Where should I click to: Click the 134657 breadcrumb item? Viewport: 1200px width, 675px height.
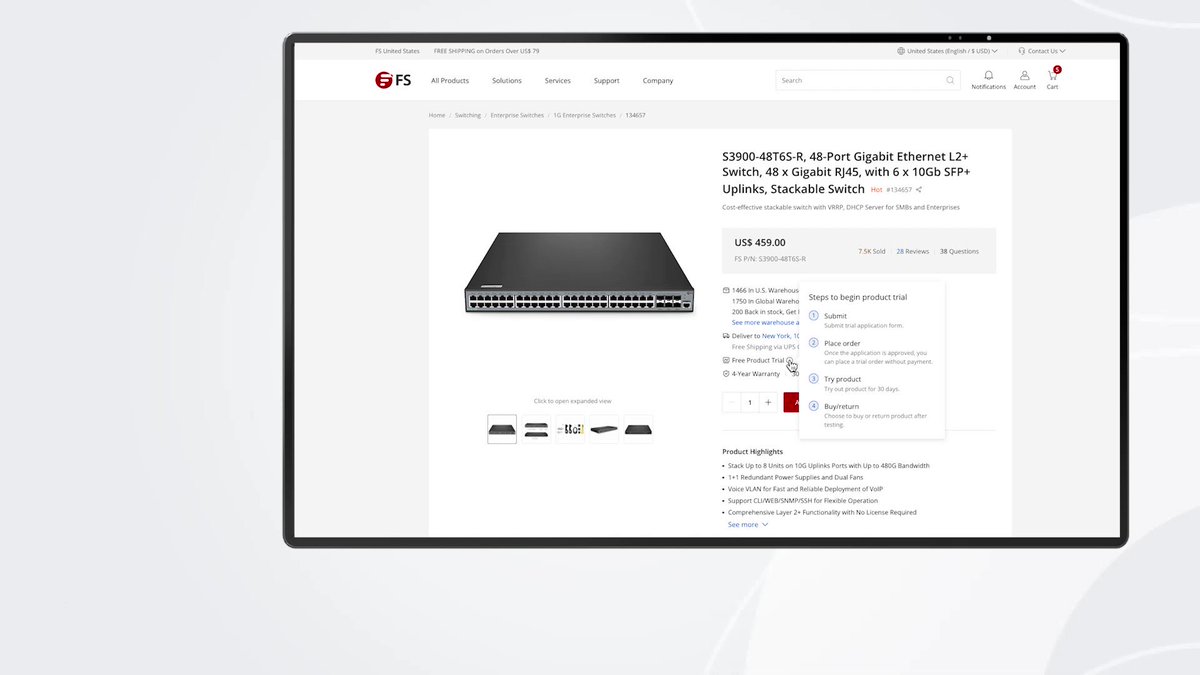[635, 115]
